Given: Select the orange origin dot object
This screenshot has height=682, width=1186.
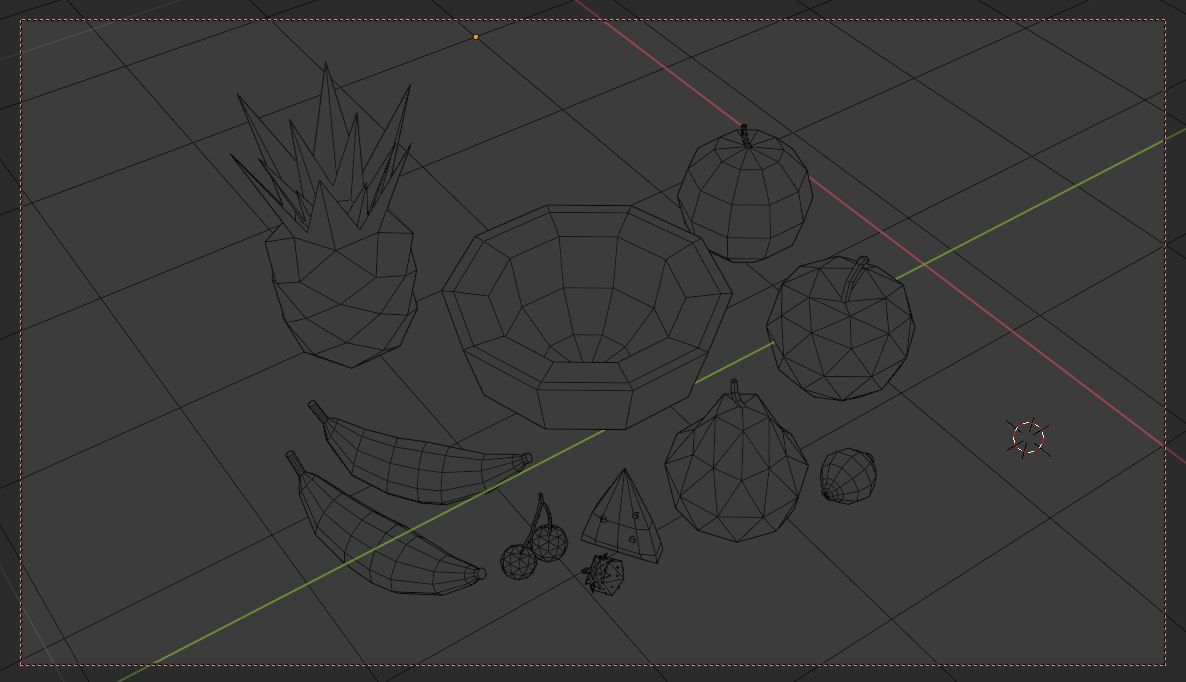Looking at the screenshot, I should click(x=476, y=36).
